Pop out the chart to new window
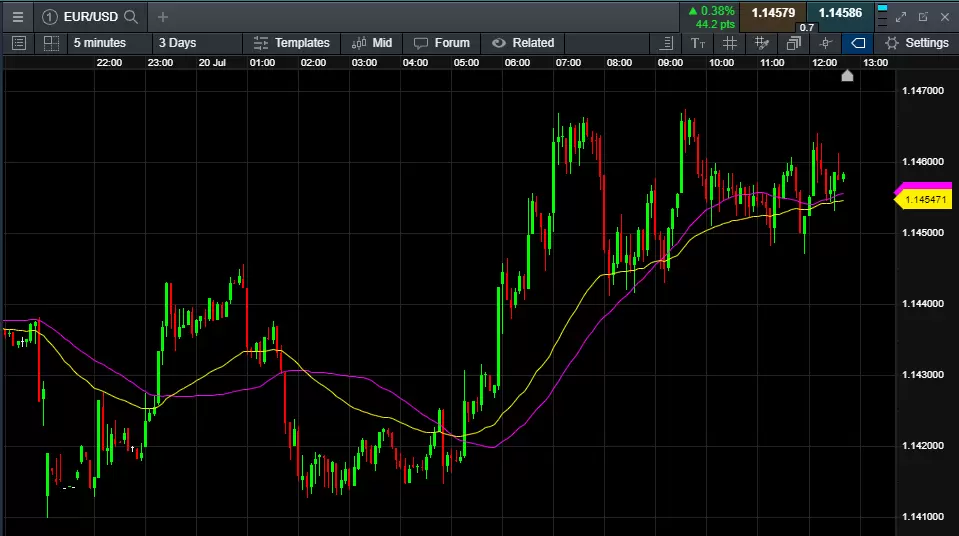This screenshot has width=959, height=536. (x=923, y=17)
